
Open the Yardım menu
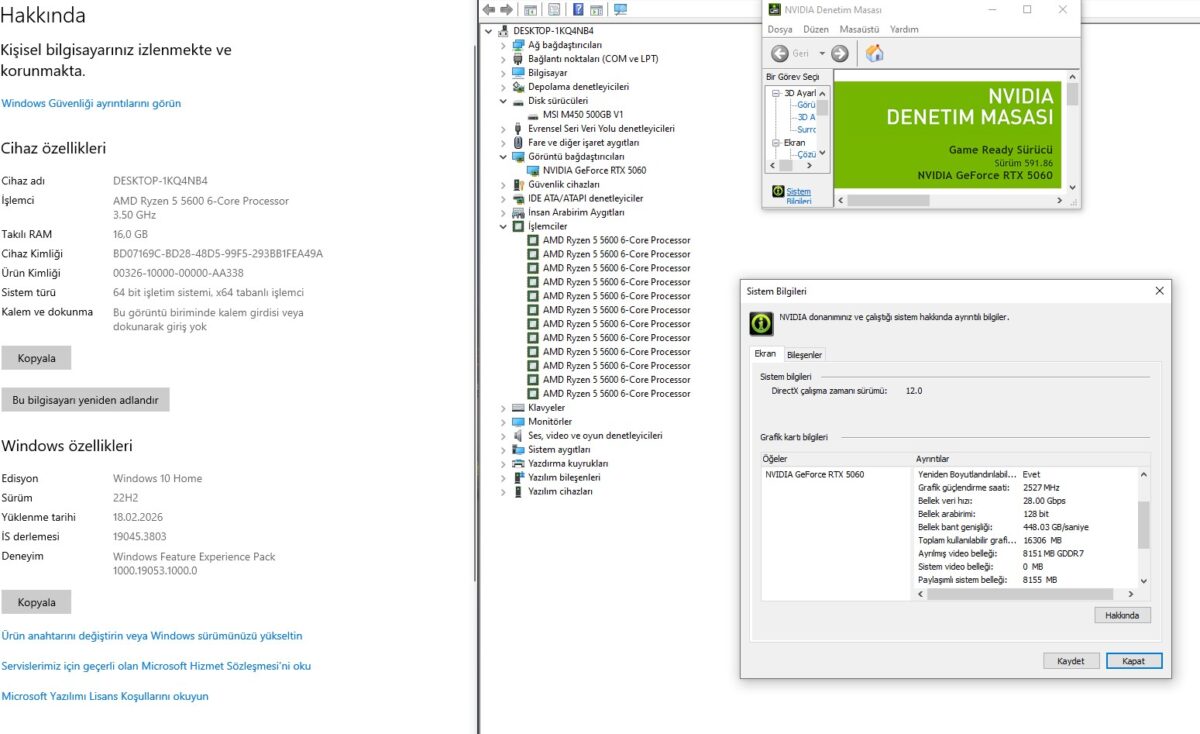(x=904, y=29)
